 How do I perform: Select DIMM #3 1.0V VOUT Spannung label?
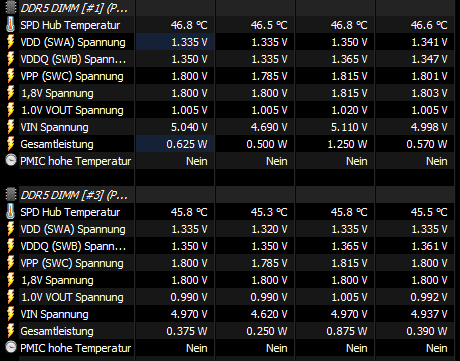72,297
